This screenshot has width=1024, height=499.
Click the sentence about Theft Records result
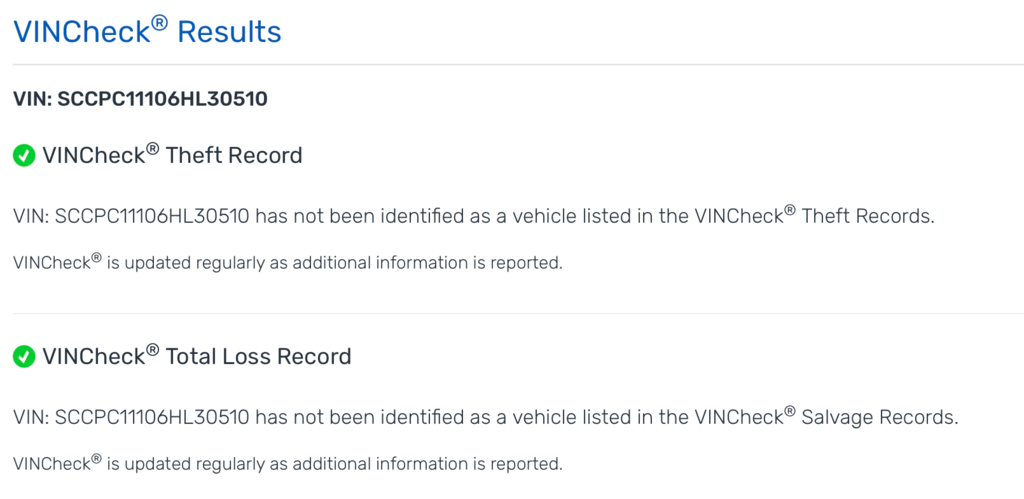(474, 216)
